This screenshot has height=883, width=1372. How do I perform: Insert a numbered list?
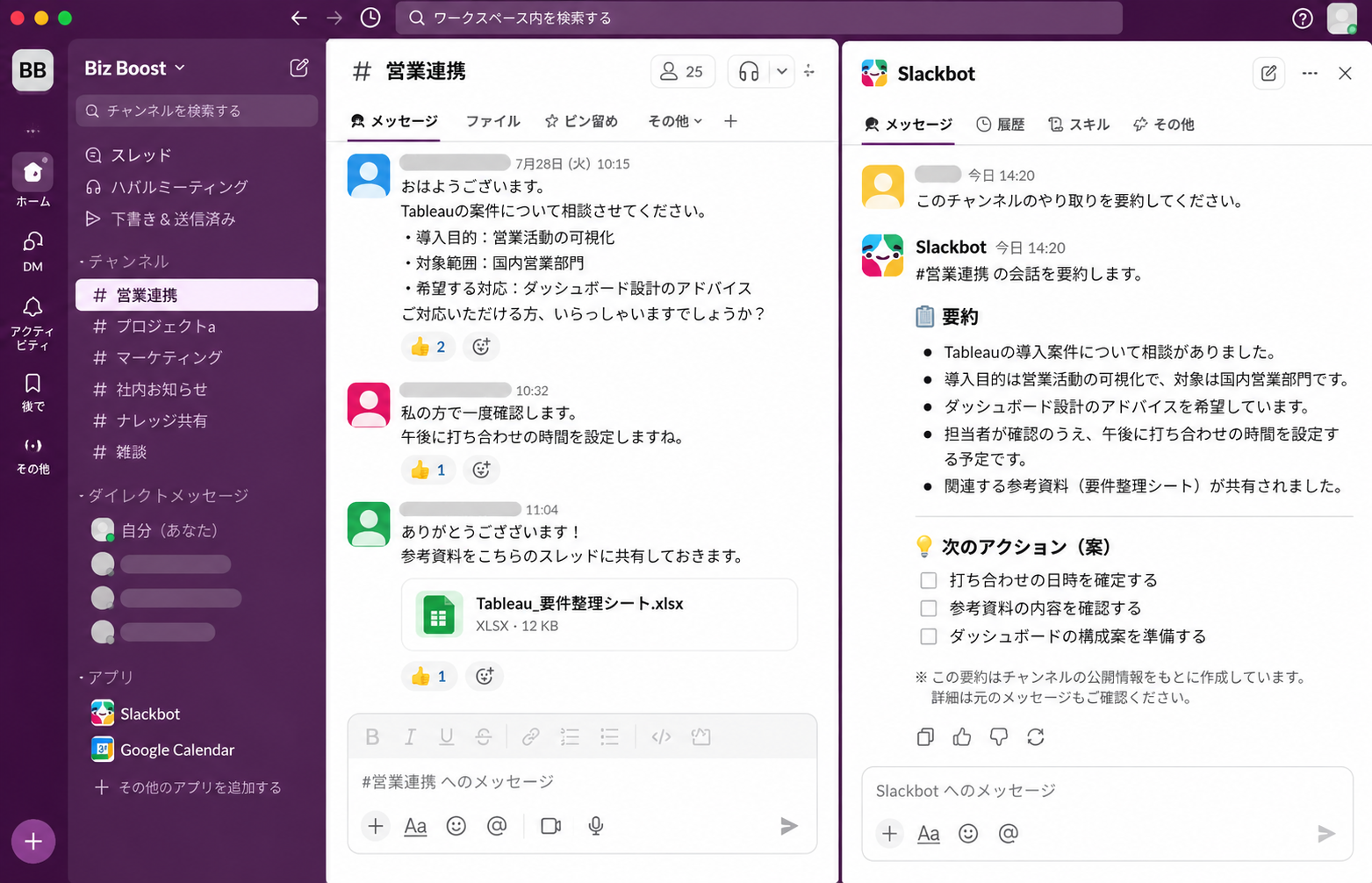570,737
